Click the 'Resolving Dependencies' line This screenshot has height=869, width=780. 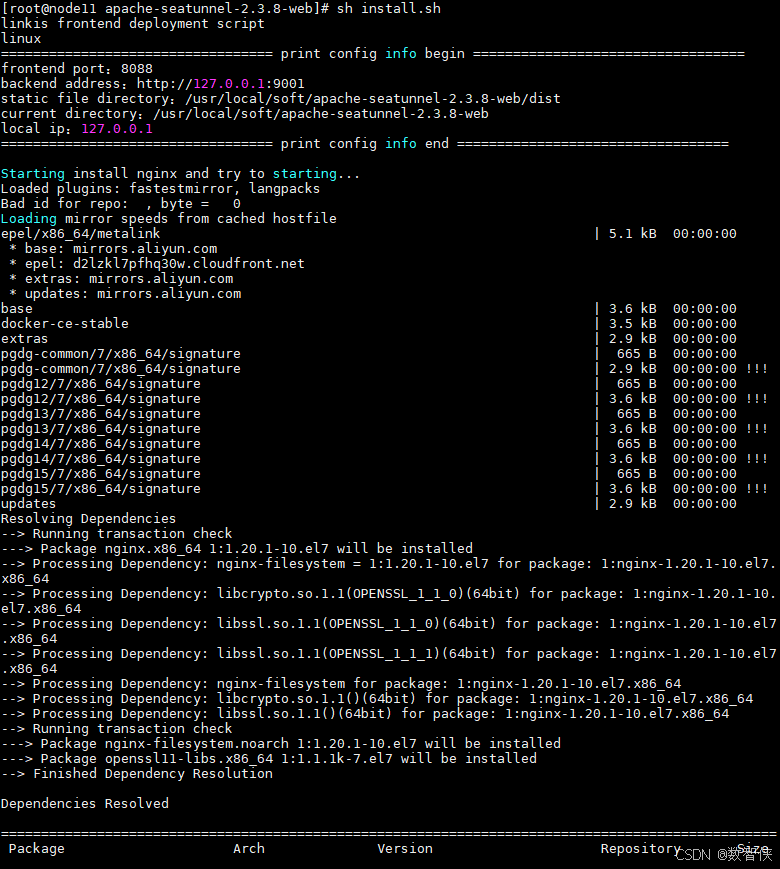tap(88, 518)
